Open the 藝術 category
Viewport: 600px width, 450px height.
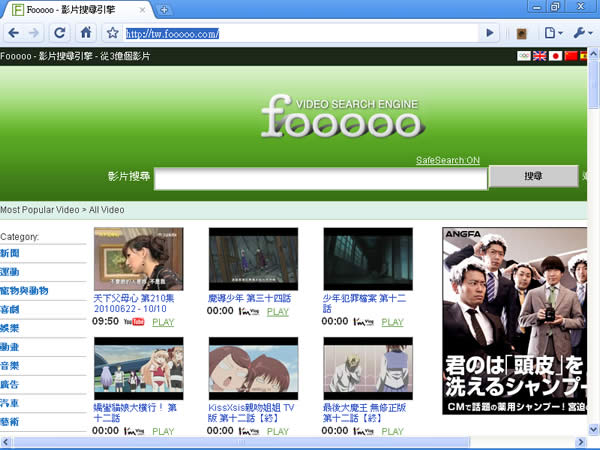click(x=10, y=422)
